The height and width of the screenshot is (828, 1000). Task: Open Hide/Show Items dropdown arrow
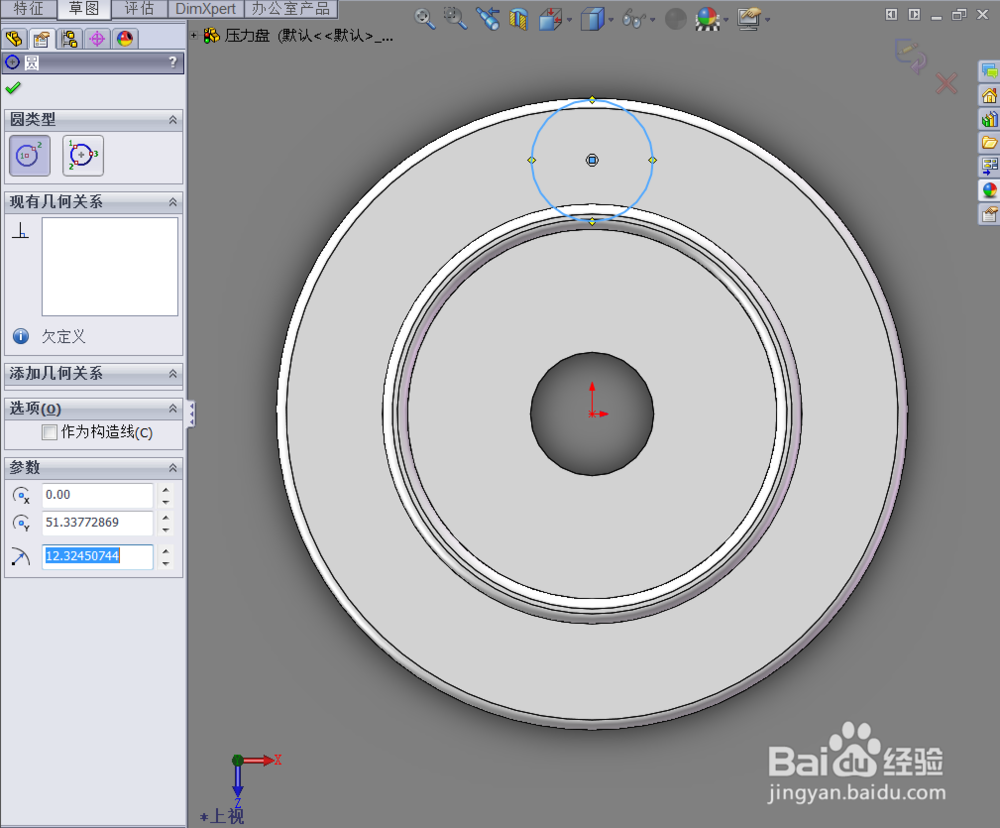point(653,20)
